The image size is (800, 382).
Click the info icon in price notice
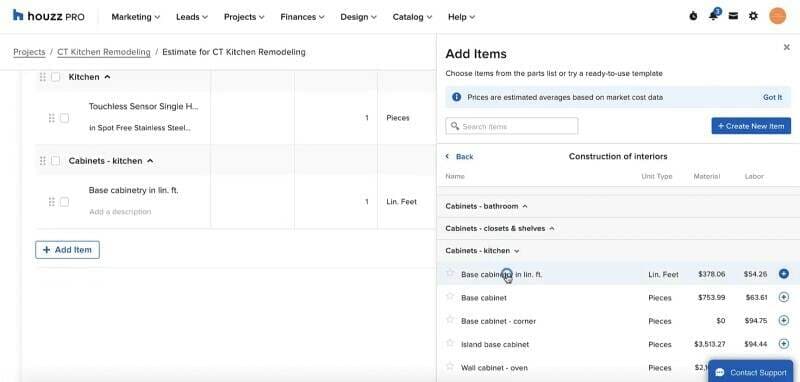(456, 97)
